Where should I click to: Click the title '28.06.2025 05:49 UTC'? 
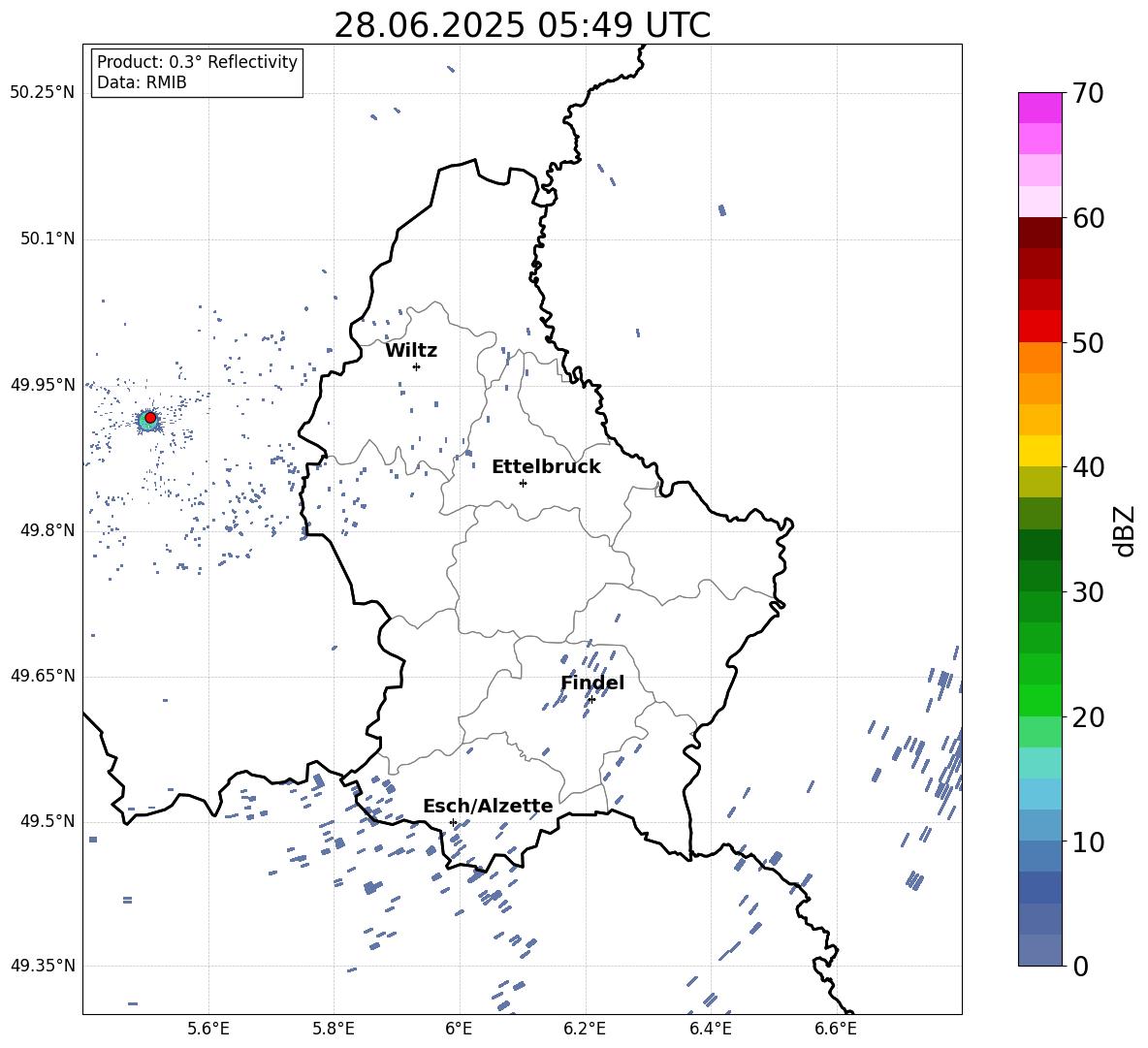point(522,25)
